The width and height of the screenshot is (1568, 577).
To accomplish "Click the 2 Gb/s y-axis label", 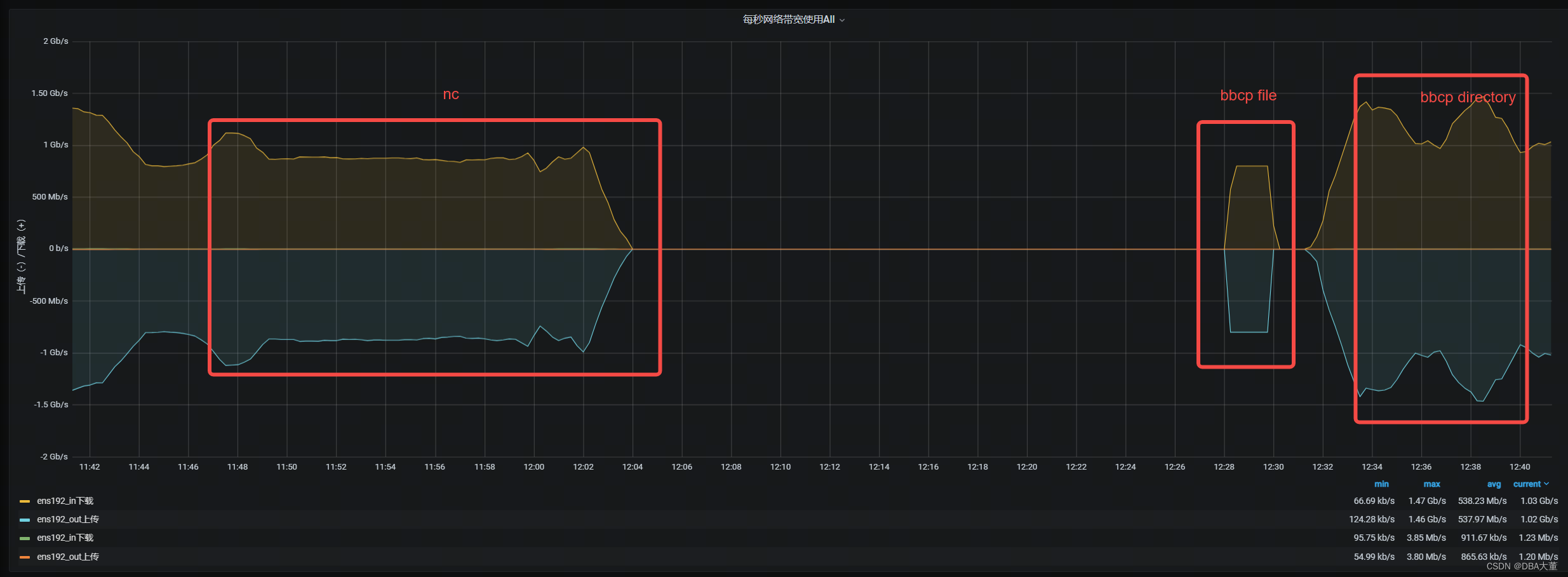I will click(x=56, y=41).
